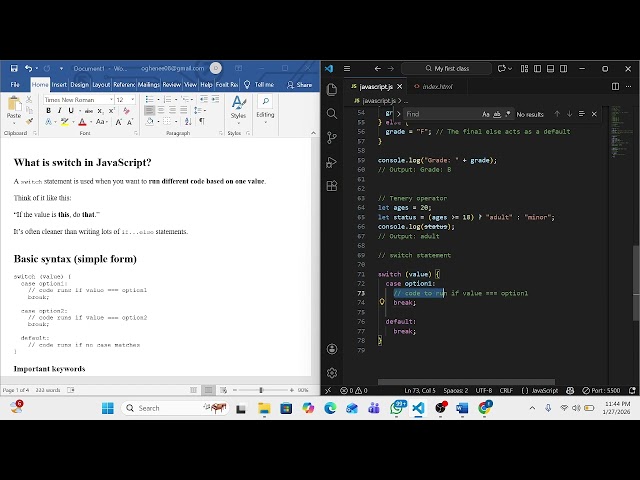Switch to the Review tab in Word
This screenshot has height=480, width=640.
171,84
